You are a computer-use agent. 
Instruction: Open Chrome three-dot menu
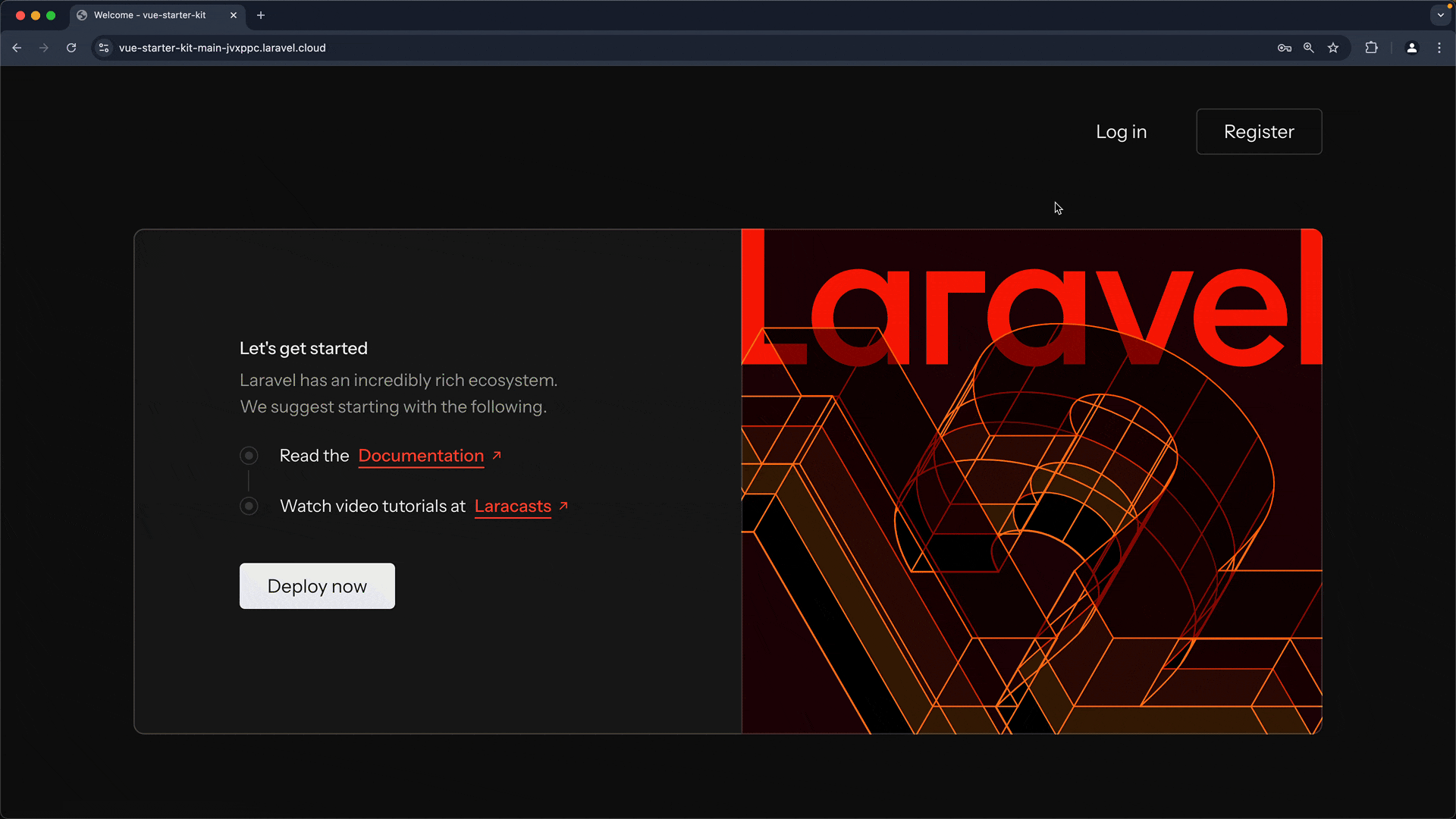1439,48
